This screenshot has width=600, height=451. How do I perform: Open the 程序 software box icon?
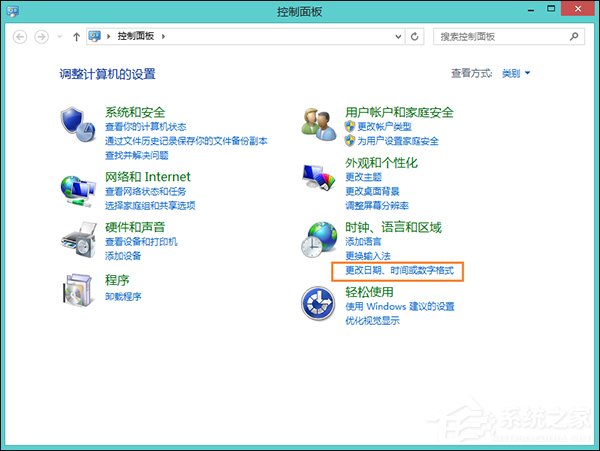pyautogui.click(x=78, y=290)
